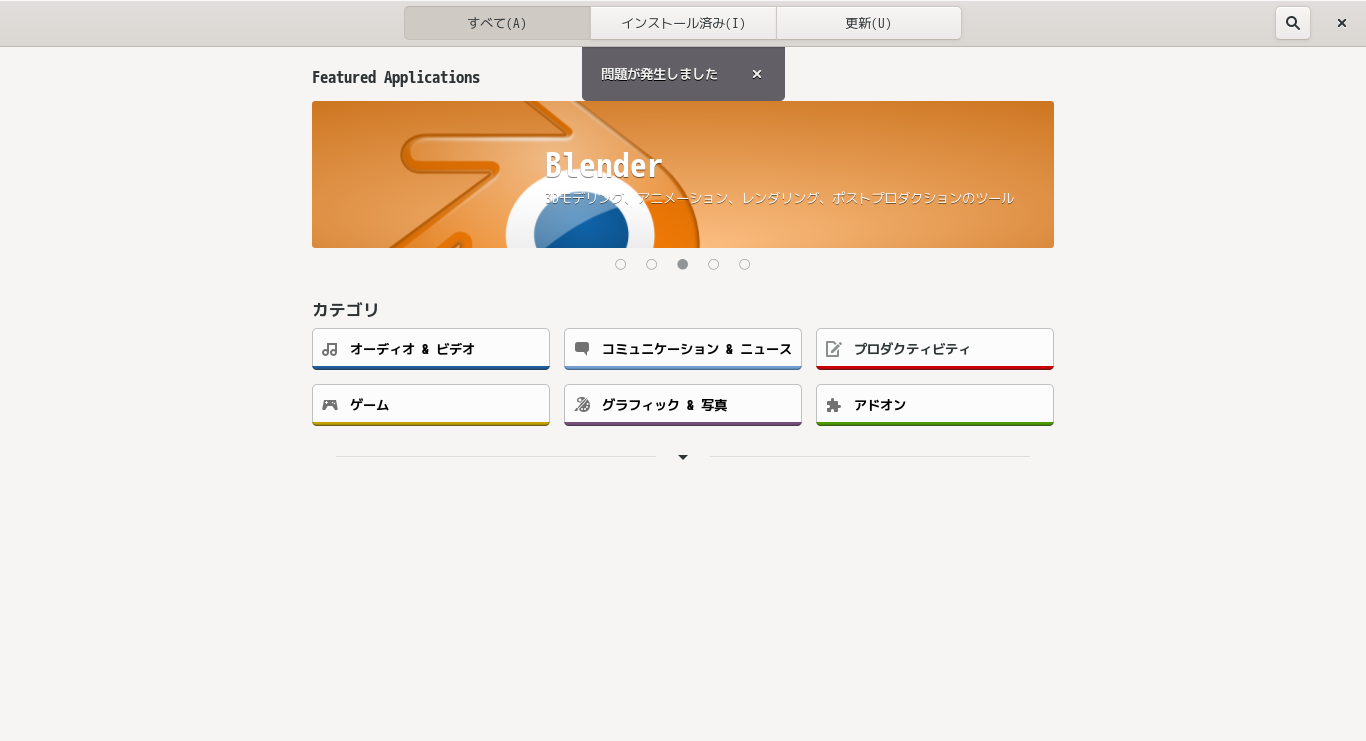This screenshot has width=1366, height=741.
Task: Browse the グラフィック & 写真 category
Action: click(x=683, y=405)
